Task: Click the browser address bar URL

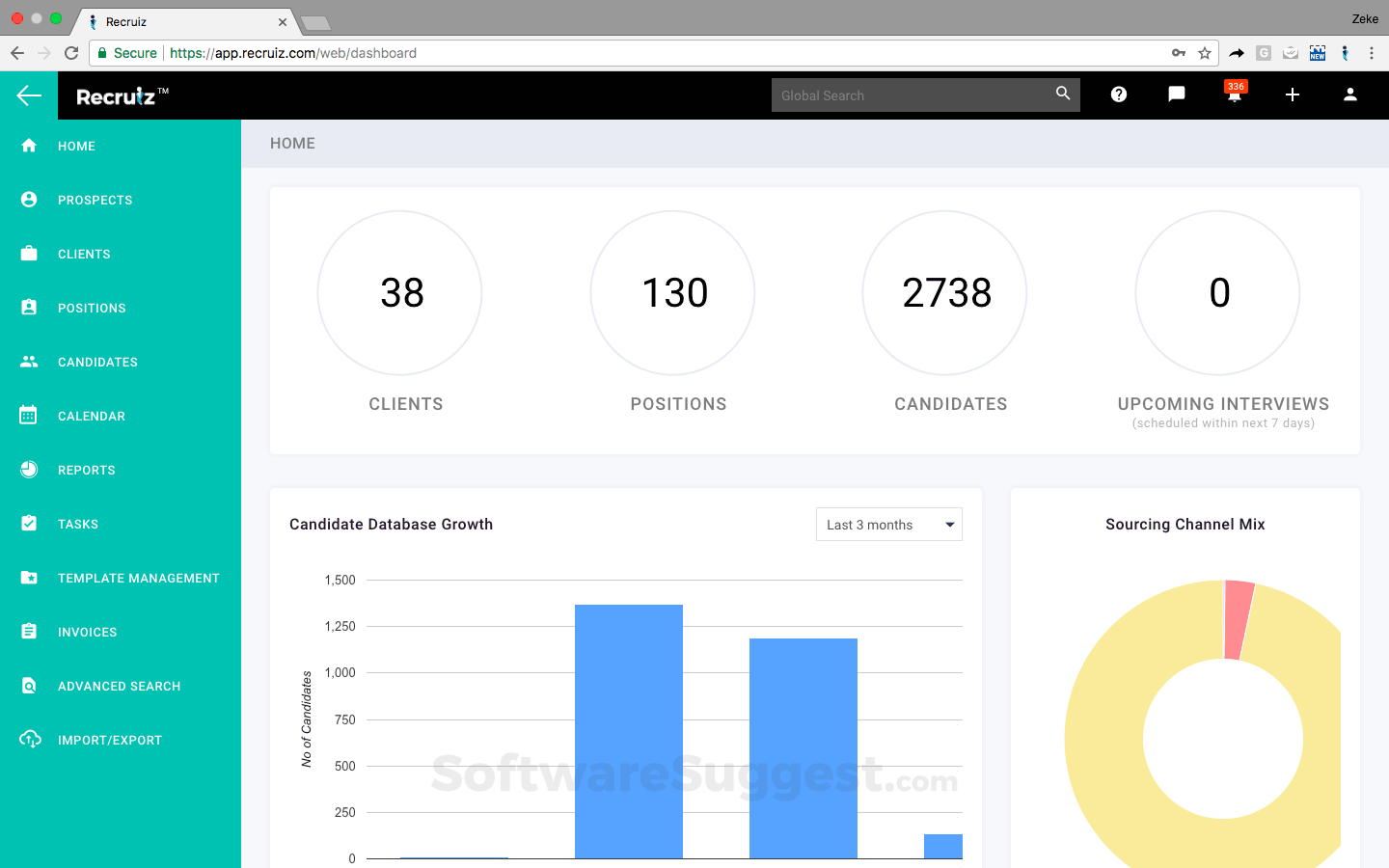Action: coord(293,53)
